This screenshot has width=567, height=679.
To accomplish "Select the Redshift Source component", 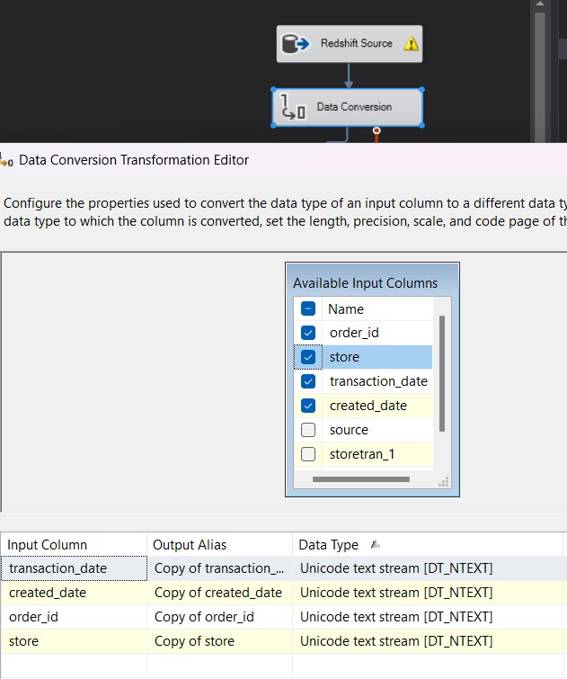I will click(x=350, y=44).
